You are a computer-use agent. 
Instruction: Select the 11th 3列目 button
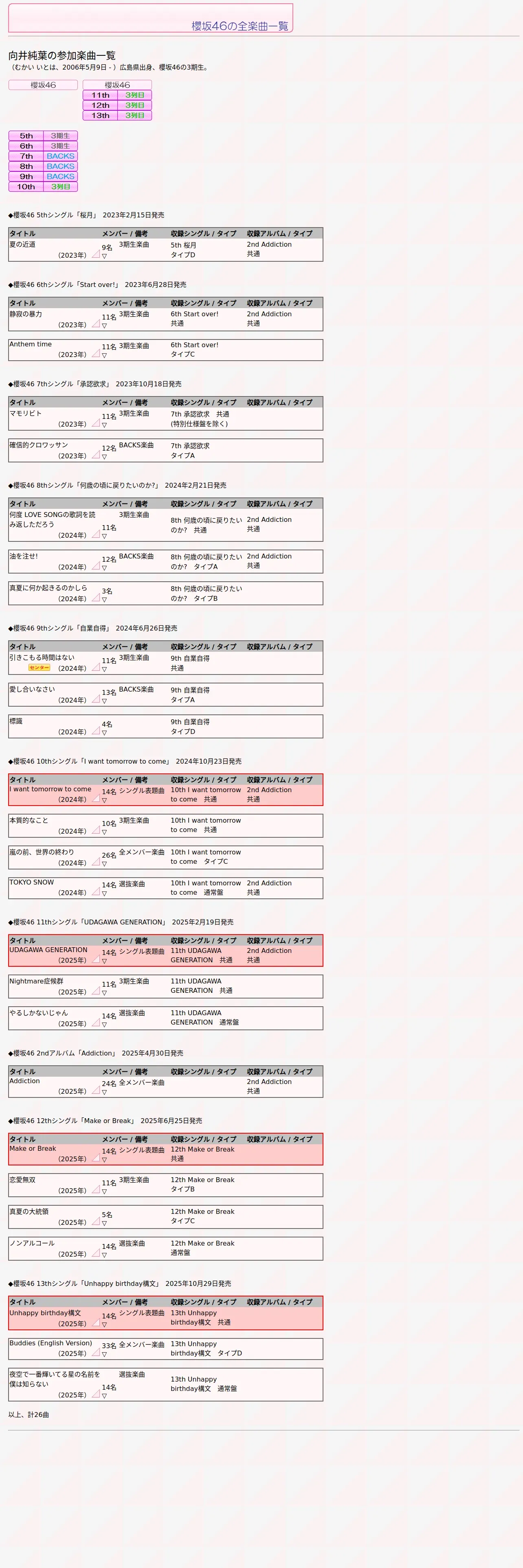[x=117, y=95]
